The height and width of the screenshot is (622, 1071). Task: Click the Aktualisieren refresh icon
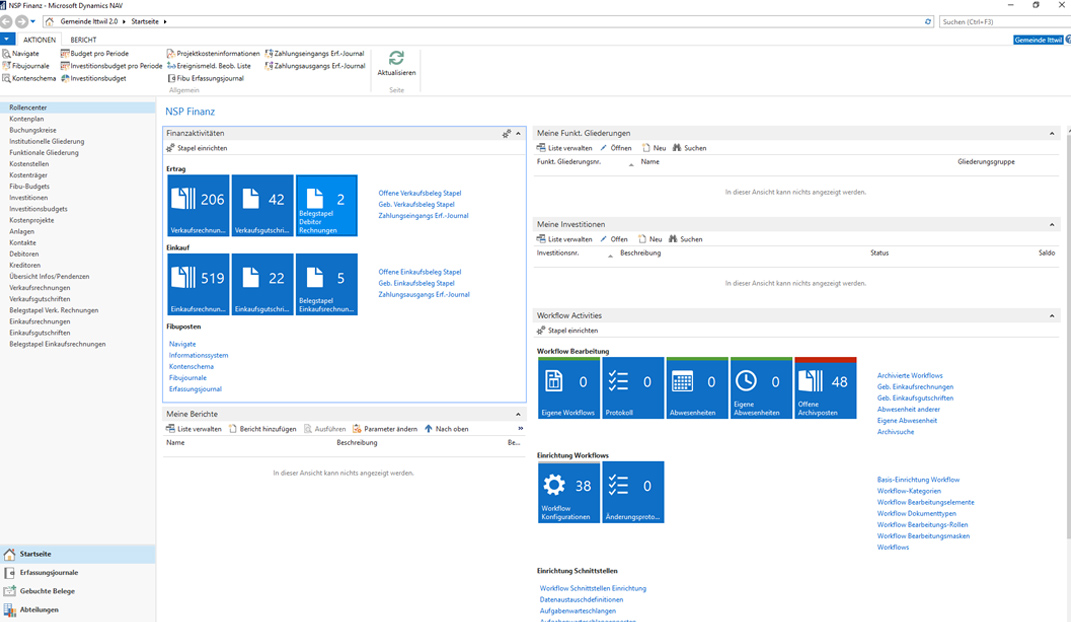click(x=396, y=59)
